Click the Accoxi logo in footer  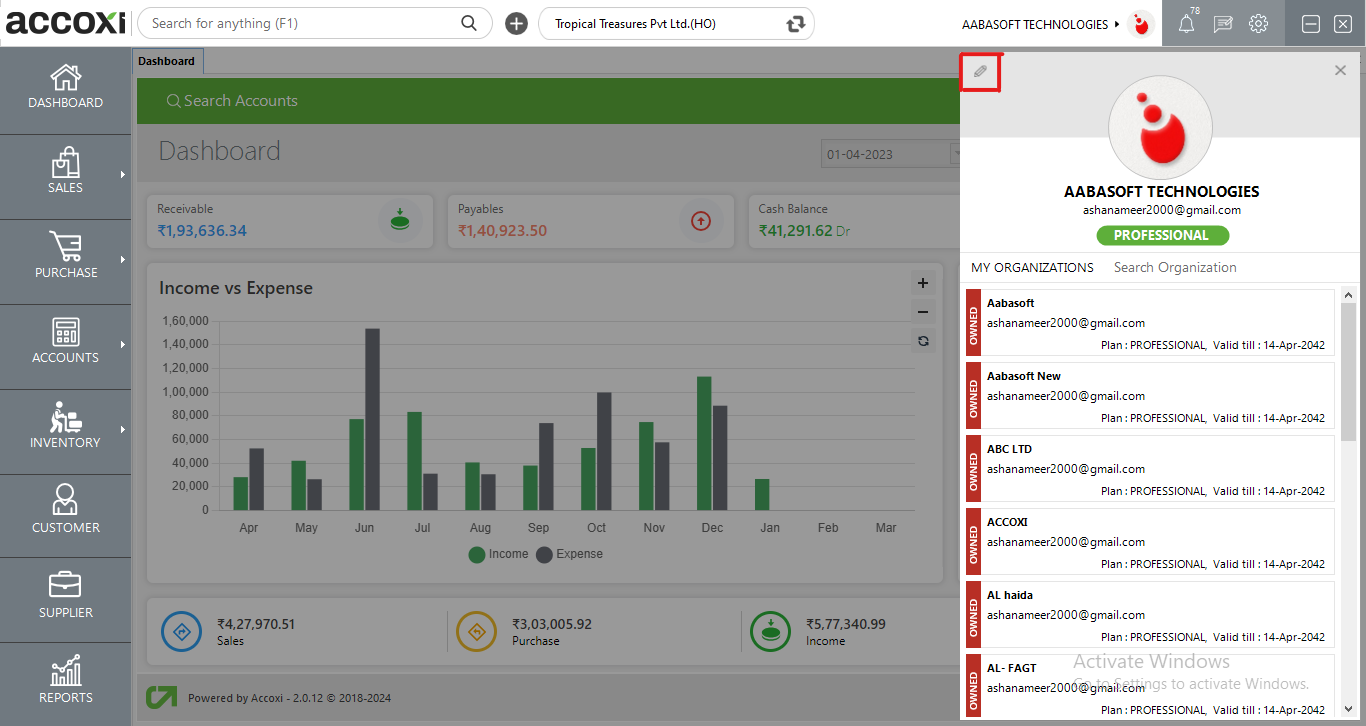pyautogui.click(x=161, y=697)
